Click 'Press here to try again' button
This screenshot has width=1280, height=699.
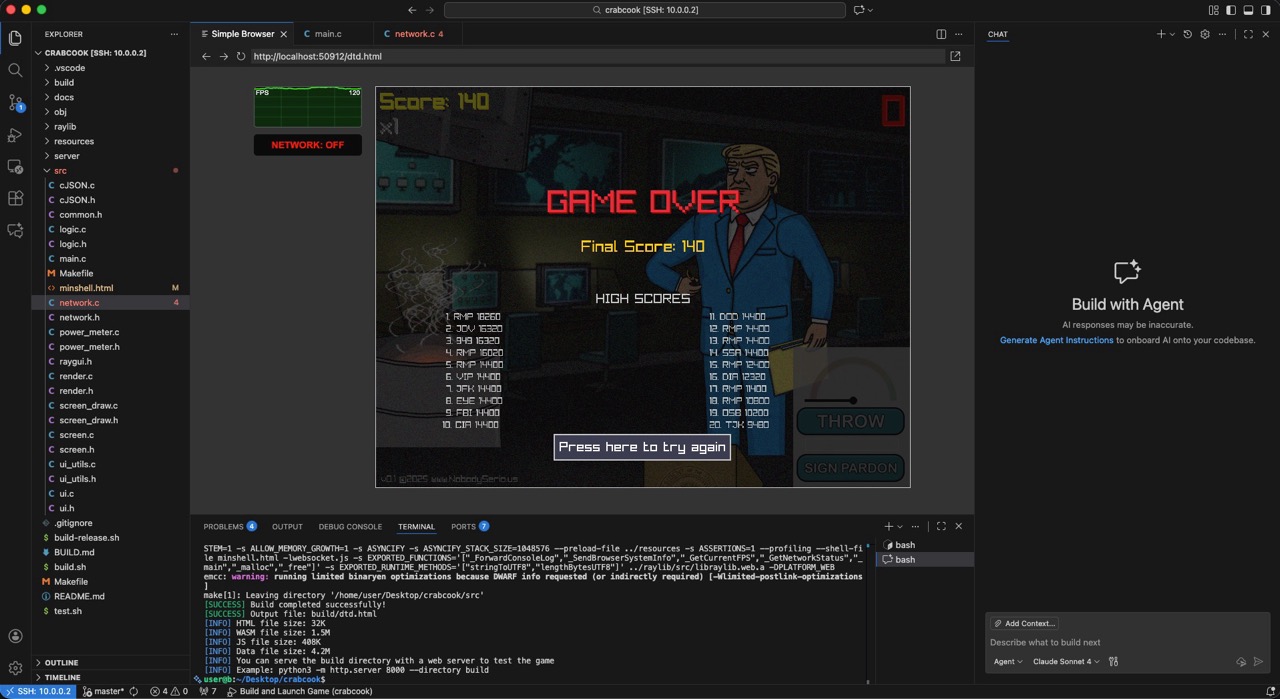point(642,447)
